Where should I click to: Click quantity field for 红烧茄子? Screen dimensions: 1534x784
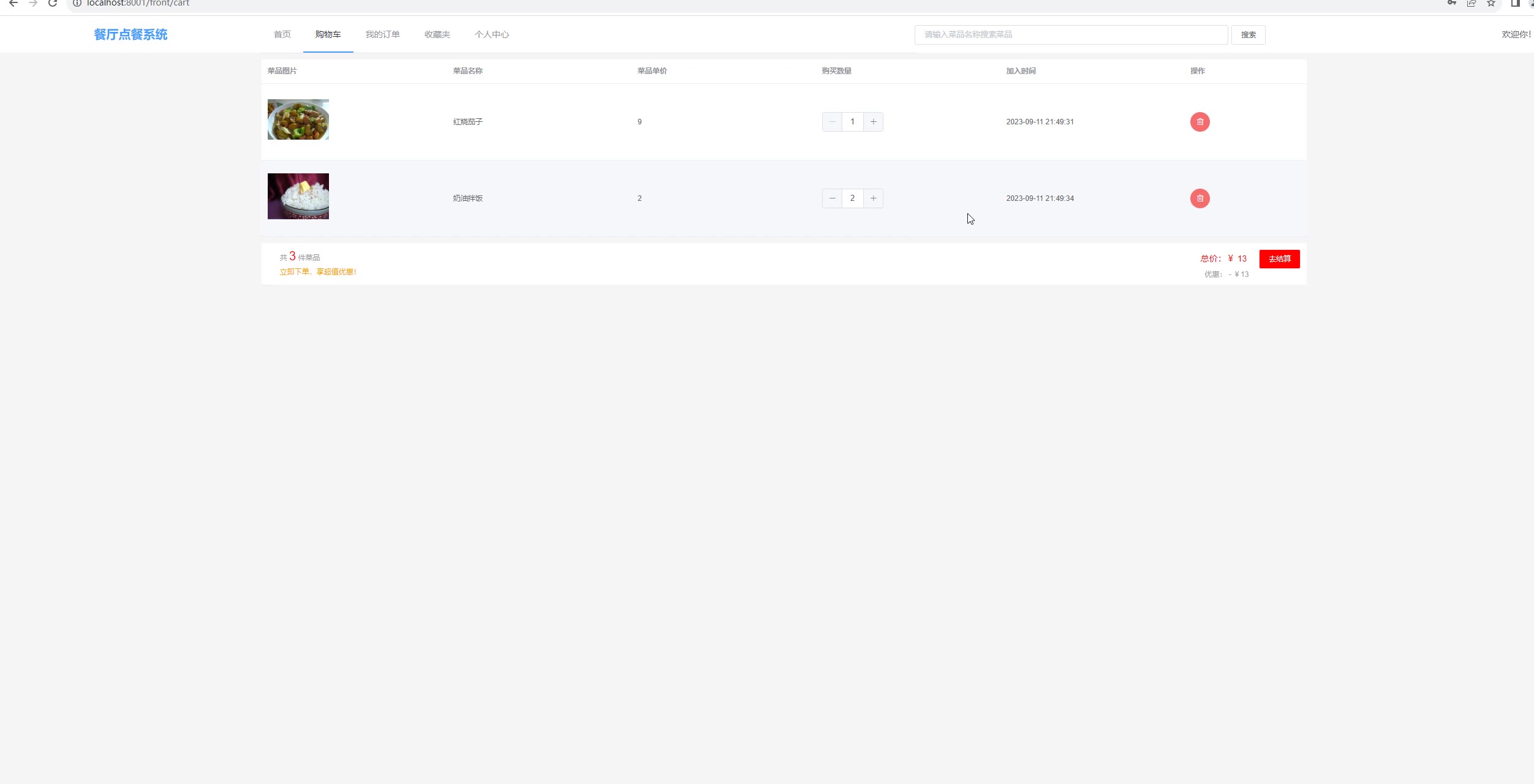[852, 122]
